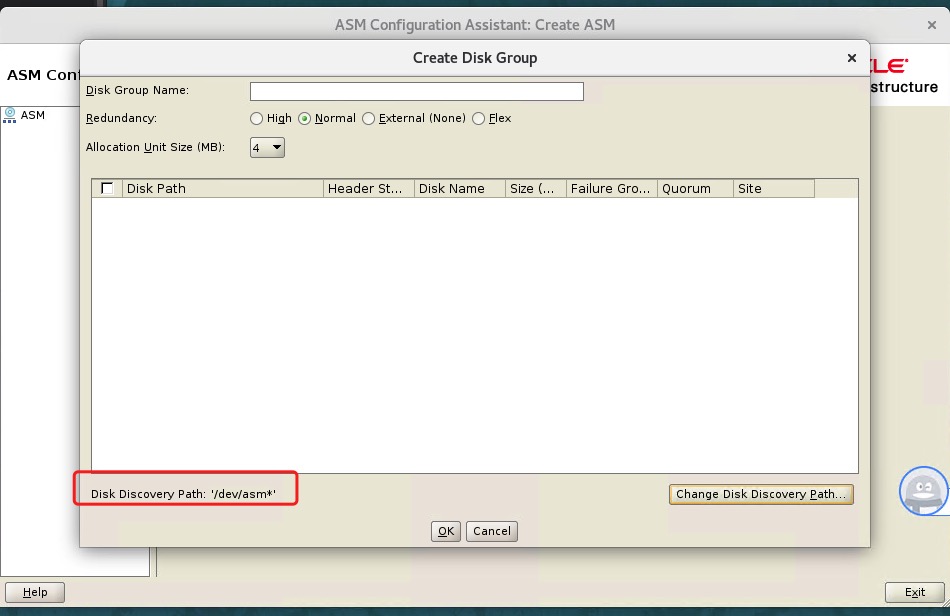Click the Size column header
Viewport: 950px width, 616px height.
[536, 188]
